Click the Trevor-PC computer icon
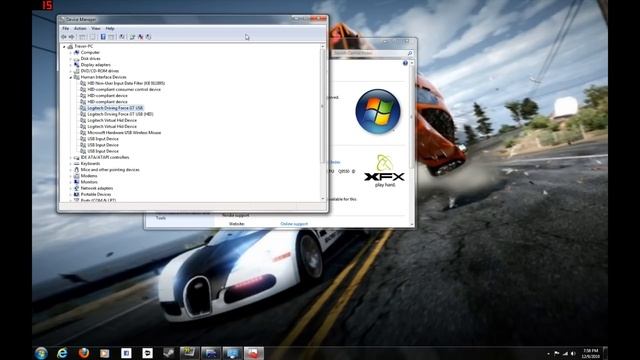 pos(70,47)
